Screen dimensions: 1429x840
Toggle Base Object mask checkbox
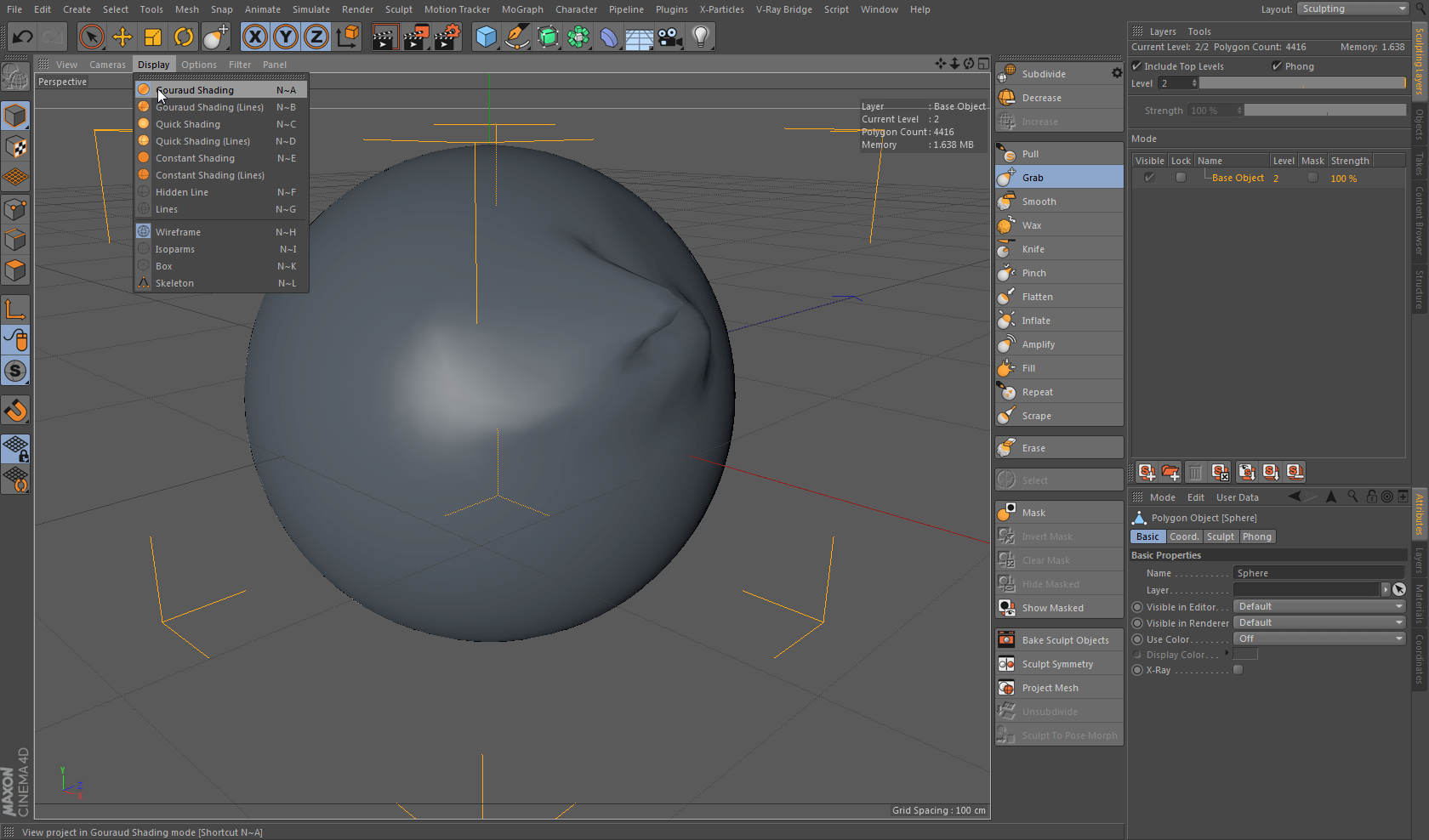(x=1312, y=178)
